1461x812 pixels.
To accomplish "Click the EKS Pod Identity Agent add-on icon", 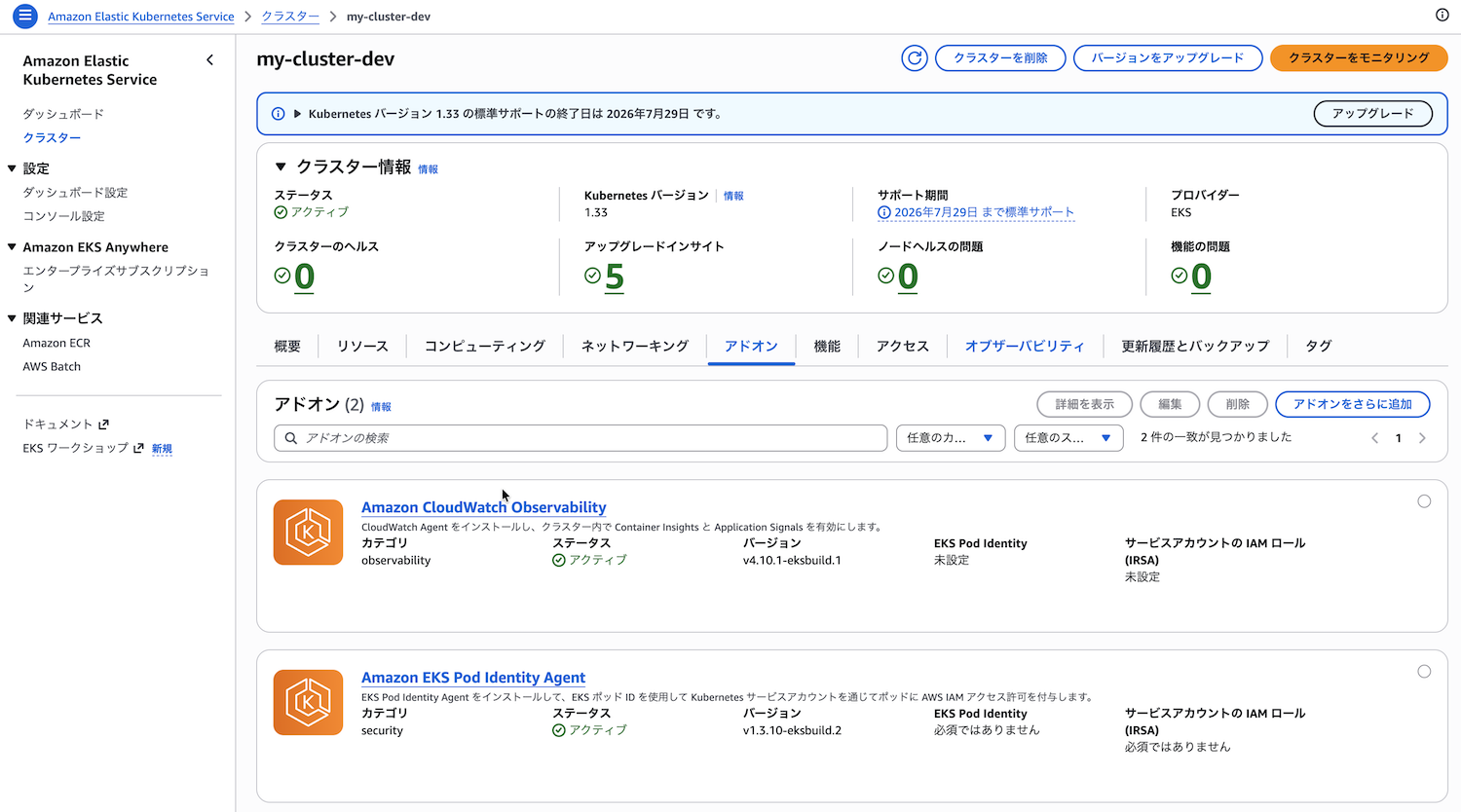I will [308, 702].
